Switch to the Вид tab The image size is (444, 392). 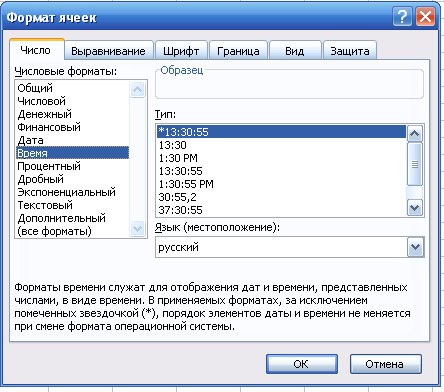click(295, 51)
